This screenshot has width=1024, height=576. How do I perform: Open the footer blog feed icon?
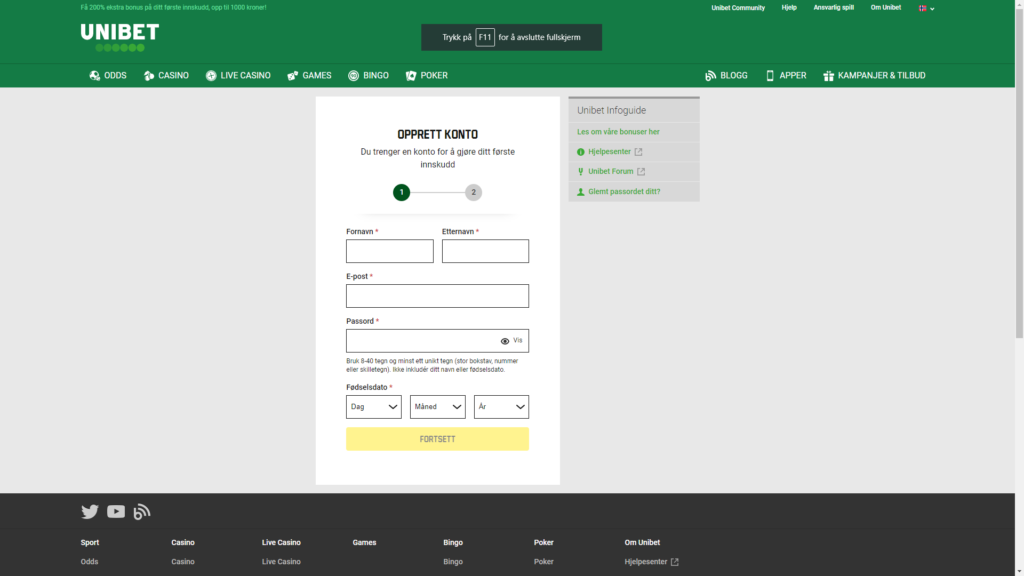(142, 511)
